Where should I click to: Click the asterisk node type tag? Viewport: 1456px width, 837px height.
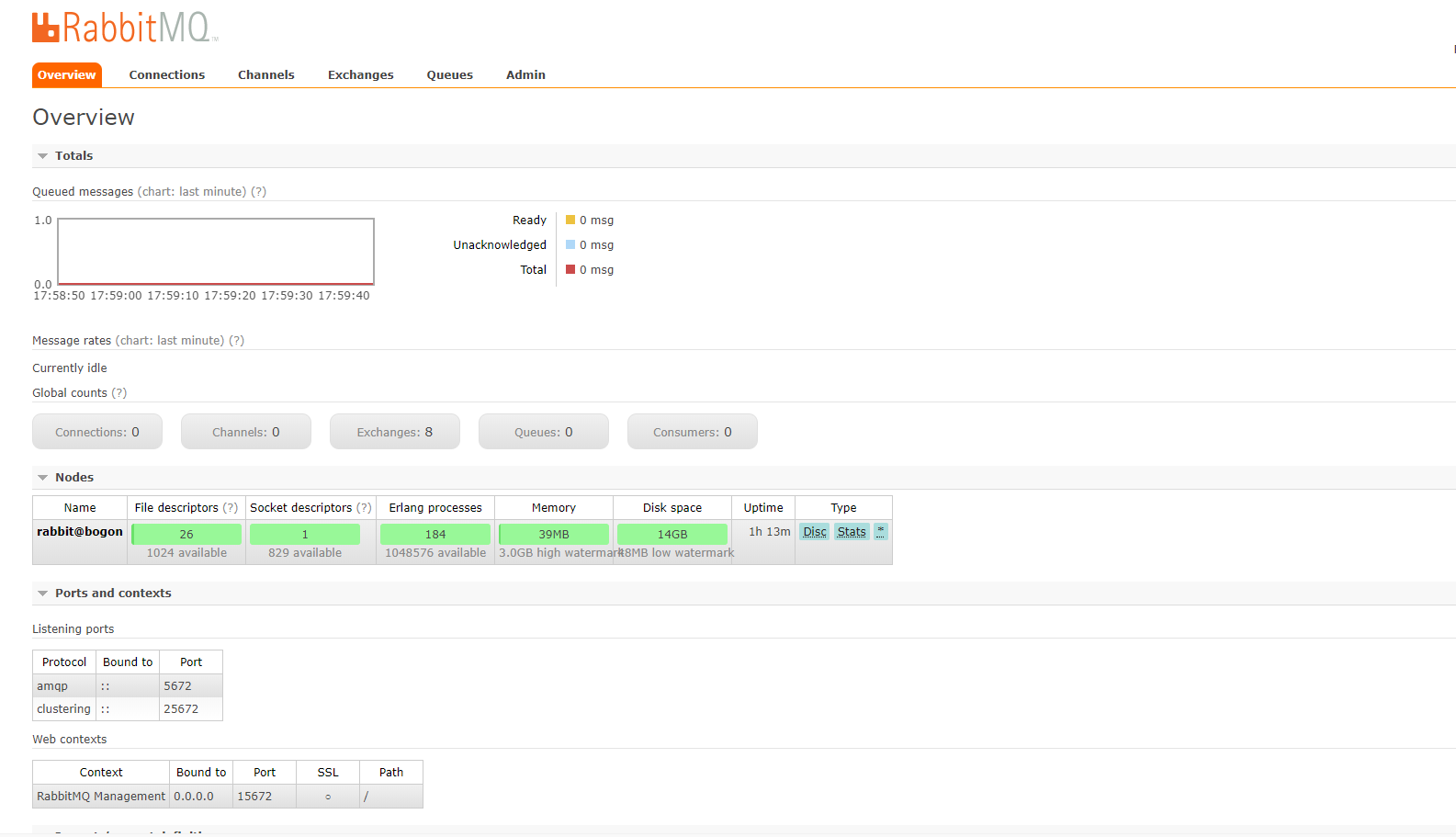881,532
